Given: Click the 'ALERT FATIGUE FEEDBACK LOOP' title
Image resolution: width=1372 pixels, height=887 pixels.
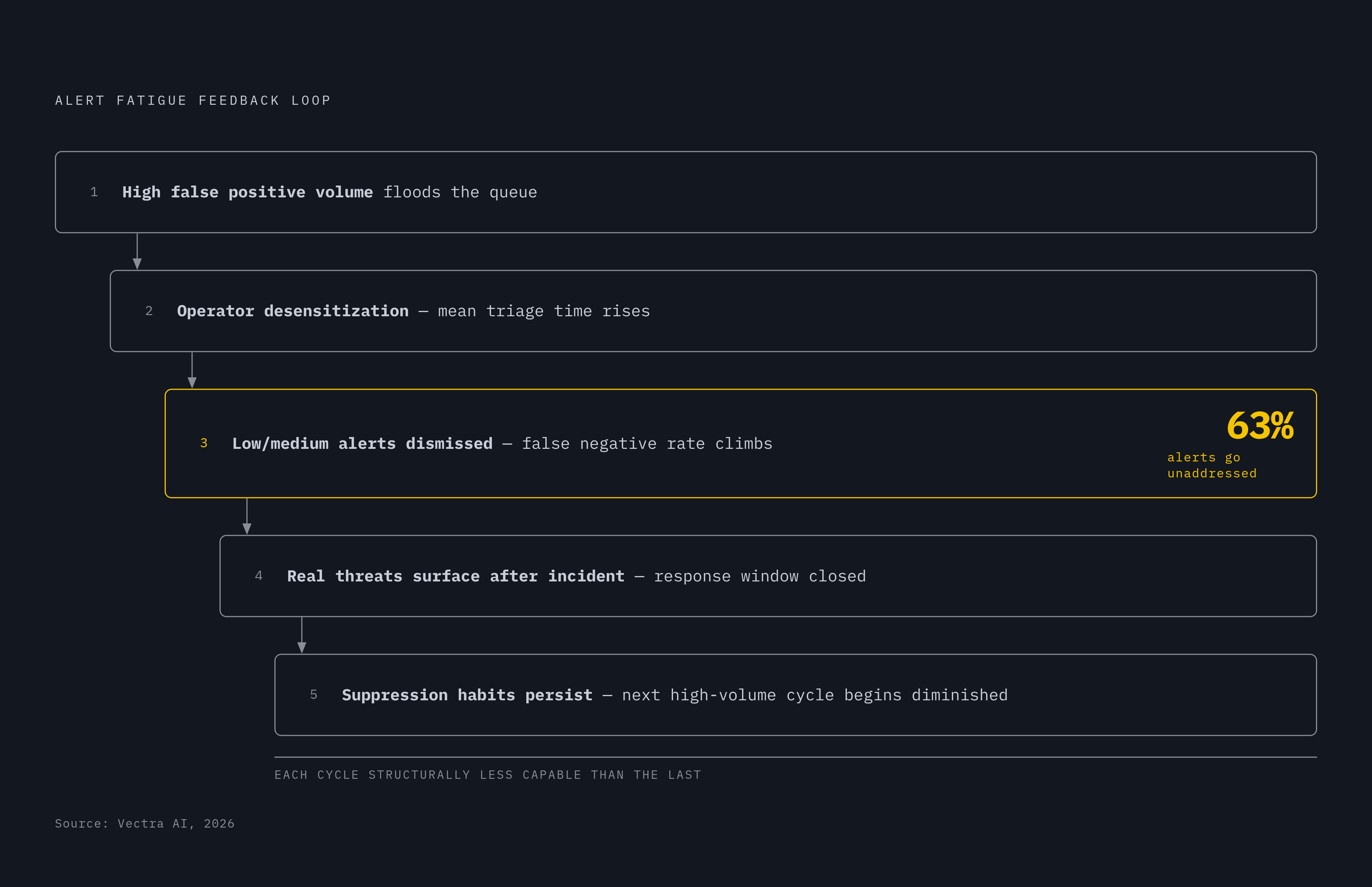Looking at the screenshot, I should tap(193, 101).
